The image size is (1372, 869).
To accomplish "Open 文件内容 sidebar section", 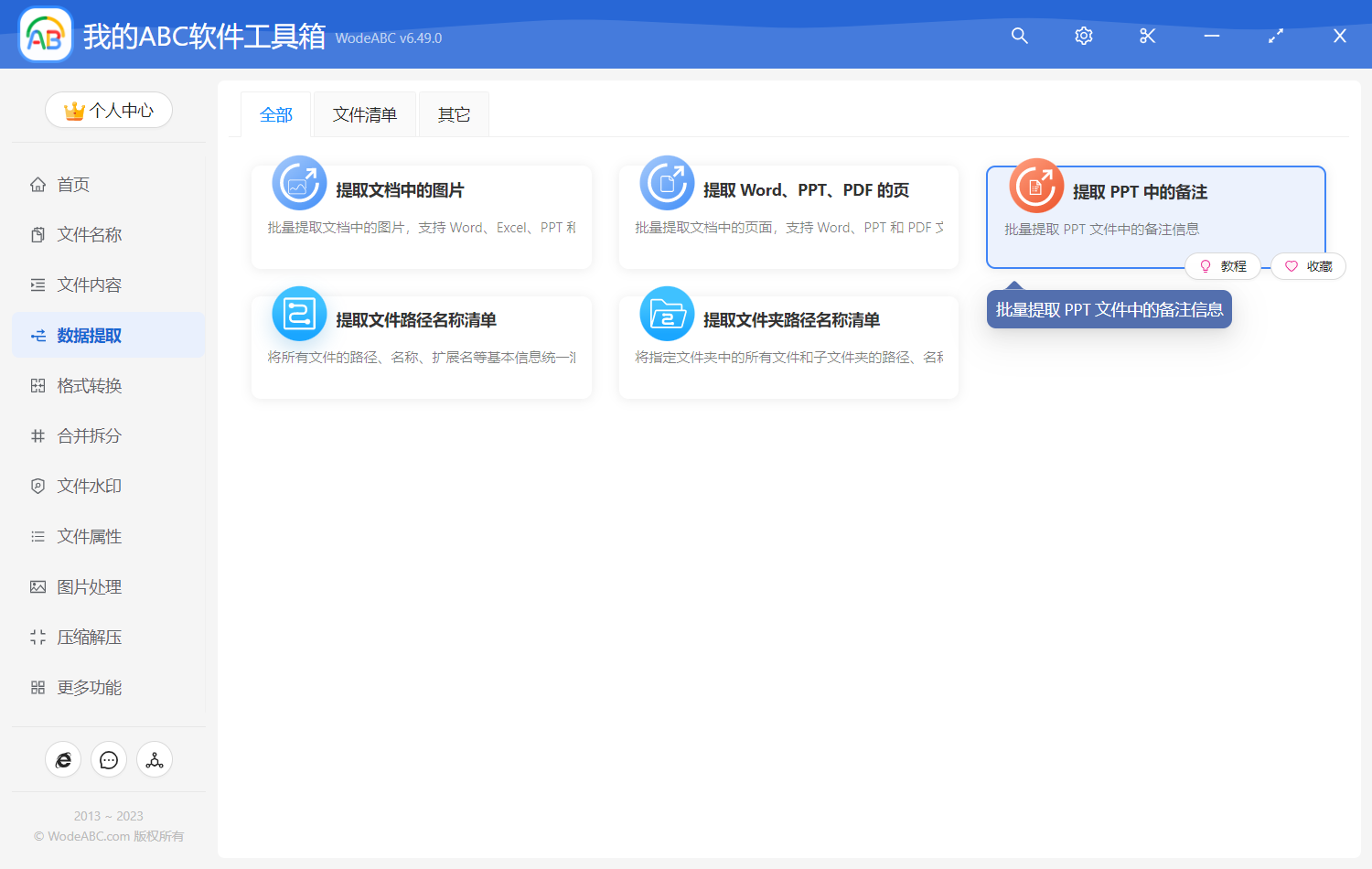I will [108, 285].
